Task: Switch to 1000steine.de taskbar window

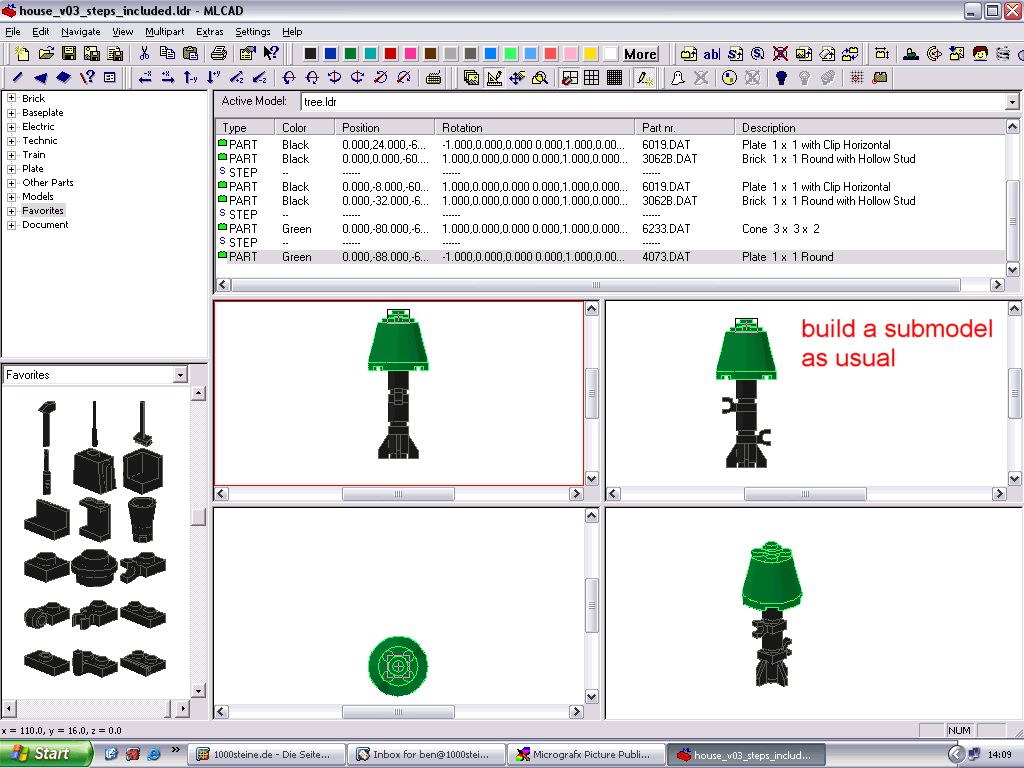Action: (x=264, y=754)
